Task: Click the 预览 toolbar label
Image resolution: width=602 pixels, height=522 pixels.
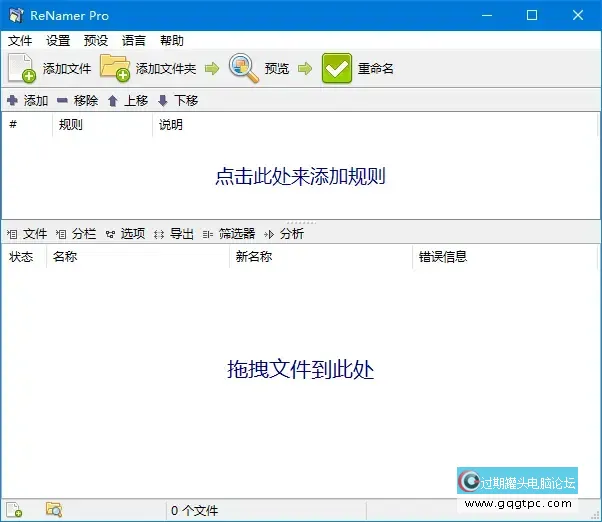Action: (276, 69)
